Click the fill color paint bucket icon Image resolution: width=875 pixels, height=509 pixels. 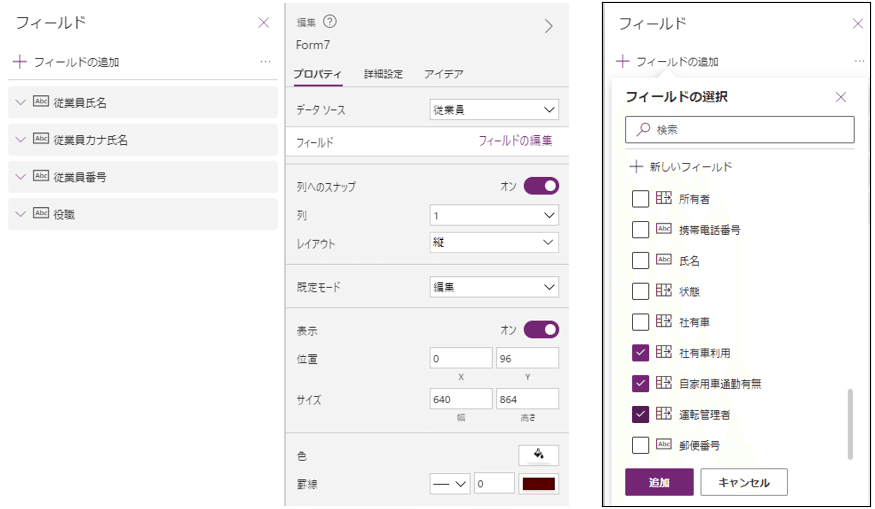539,455
